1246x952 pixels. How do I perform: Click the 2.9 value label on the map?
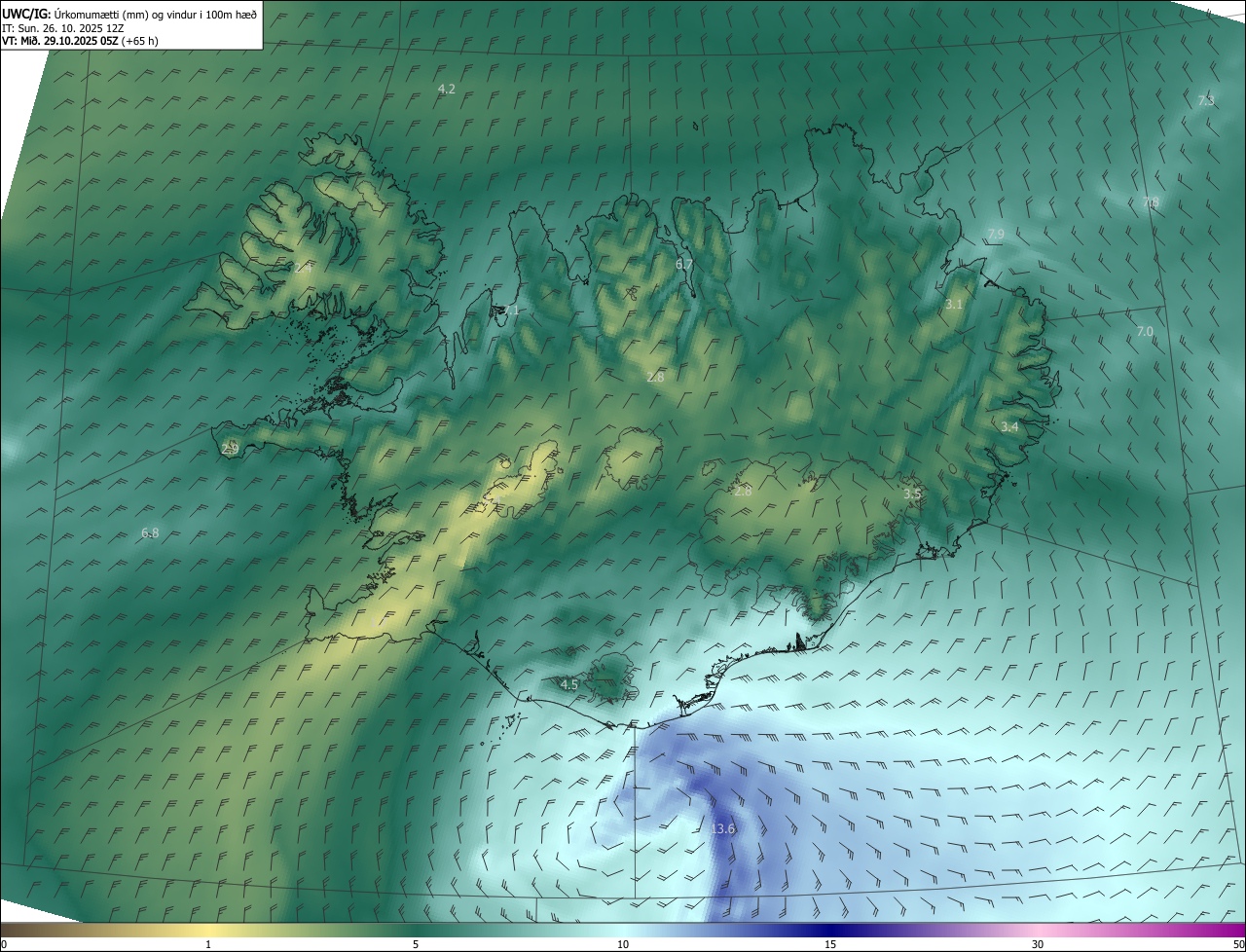pos(230,449)
